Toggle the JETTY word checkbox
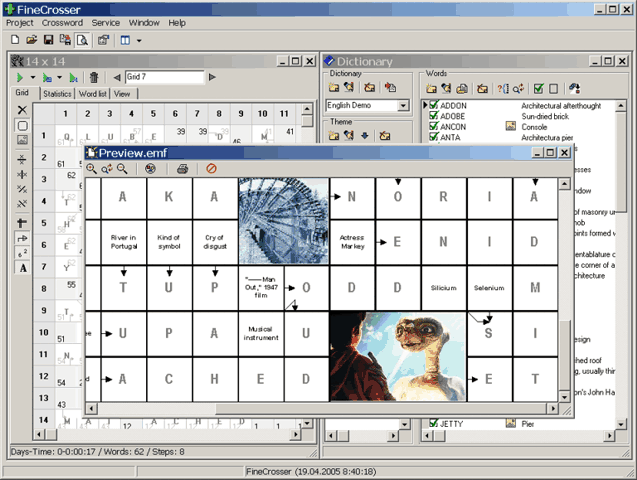This screenshot has width=637, height=480. coord(433,424)
